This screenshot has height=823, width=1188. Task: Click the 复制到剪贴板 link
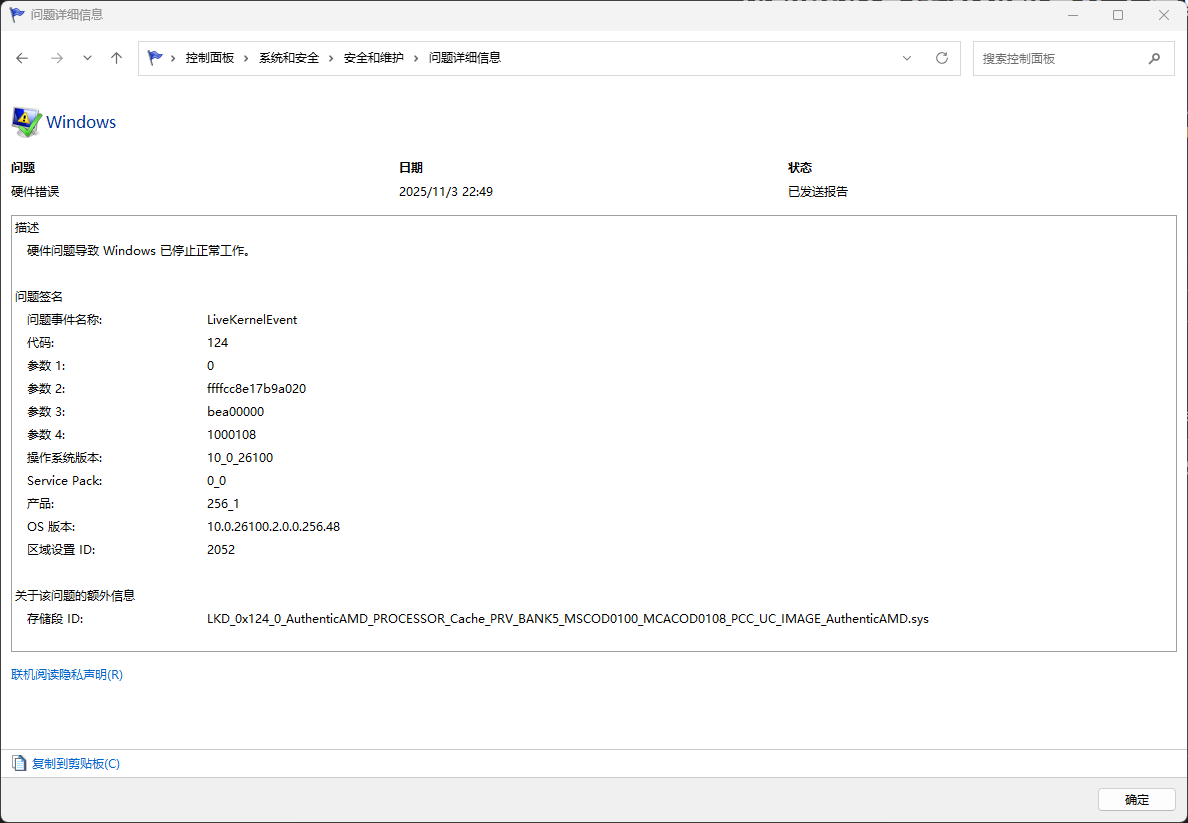pos(75,763)
